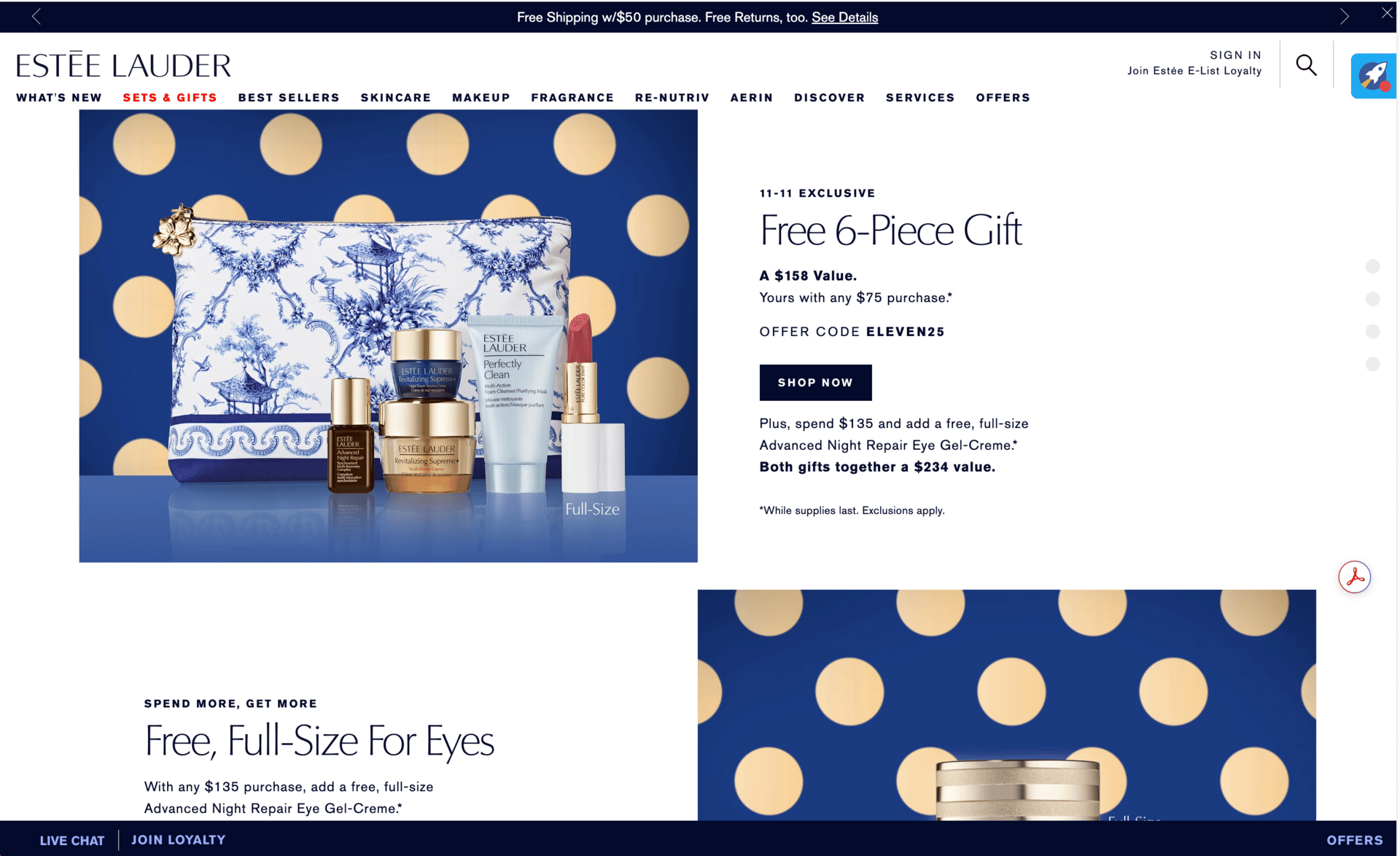Click the Estée Lauder logo
1400x856 pixels.
click(x=123, y=65)
